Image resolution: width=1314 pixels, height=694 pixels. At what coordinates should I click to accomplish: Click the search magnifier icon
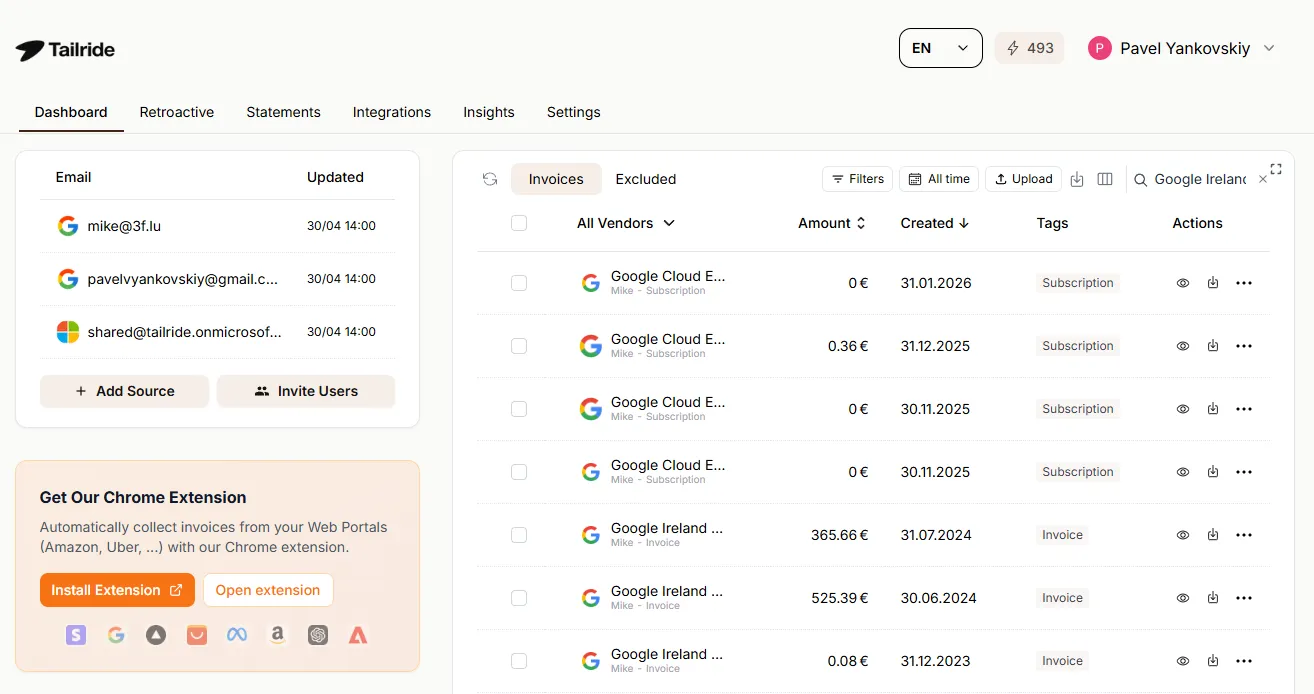(x=1140, y=180)
